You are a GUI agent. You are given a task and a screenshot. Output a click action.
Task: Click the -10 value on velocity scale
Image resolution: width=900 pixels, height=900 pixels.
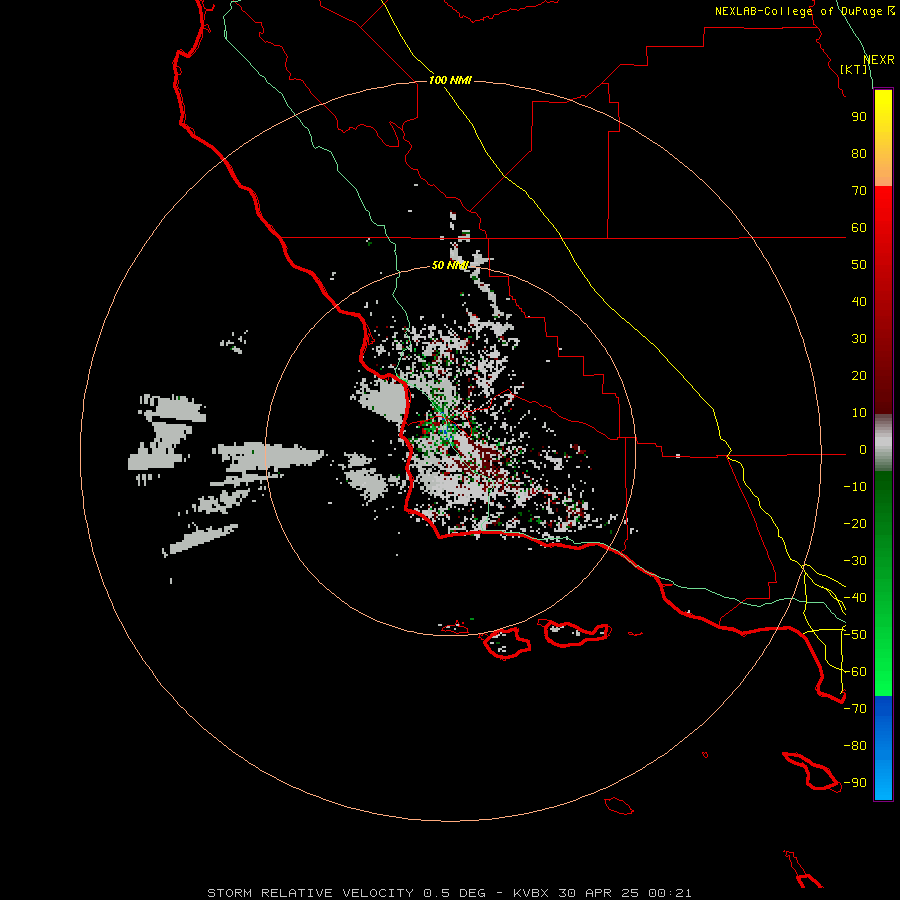pyautogui.click(x=855, y=487)
